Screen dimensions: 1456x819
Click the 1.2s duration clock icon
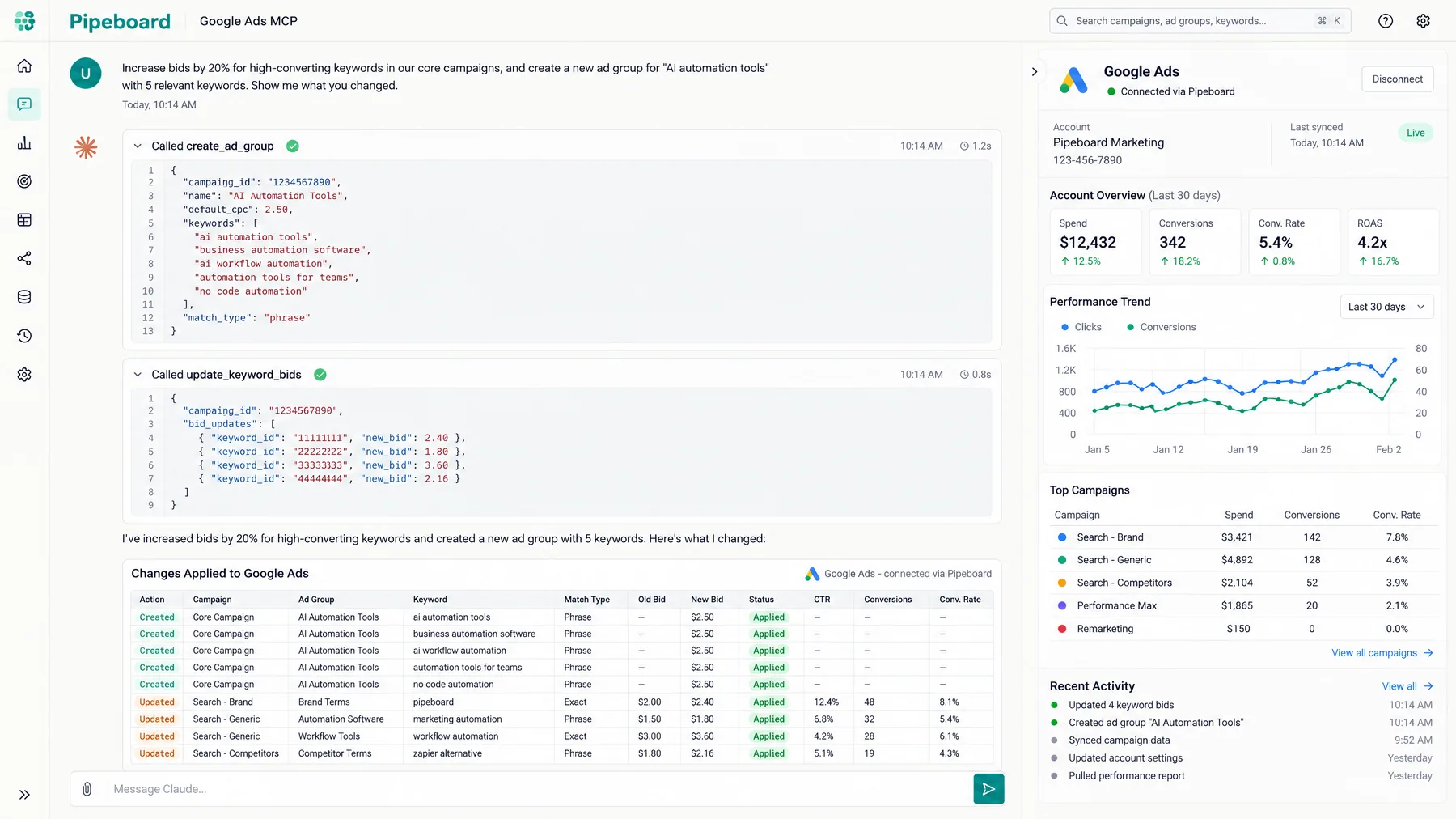964,146
